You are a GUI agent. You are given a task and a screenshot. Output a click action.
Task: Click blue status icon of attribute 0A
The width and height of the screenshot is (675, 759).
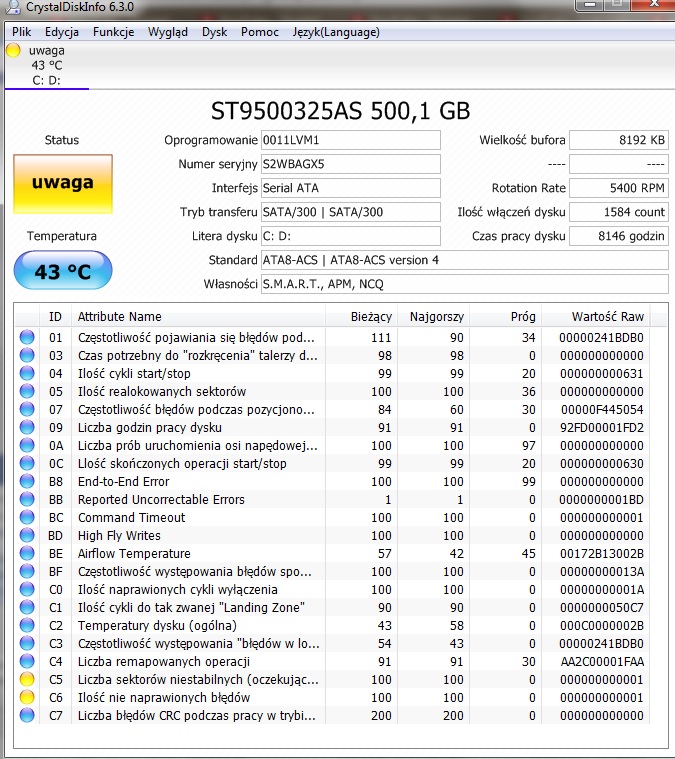[27, 445]
